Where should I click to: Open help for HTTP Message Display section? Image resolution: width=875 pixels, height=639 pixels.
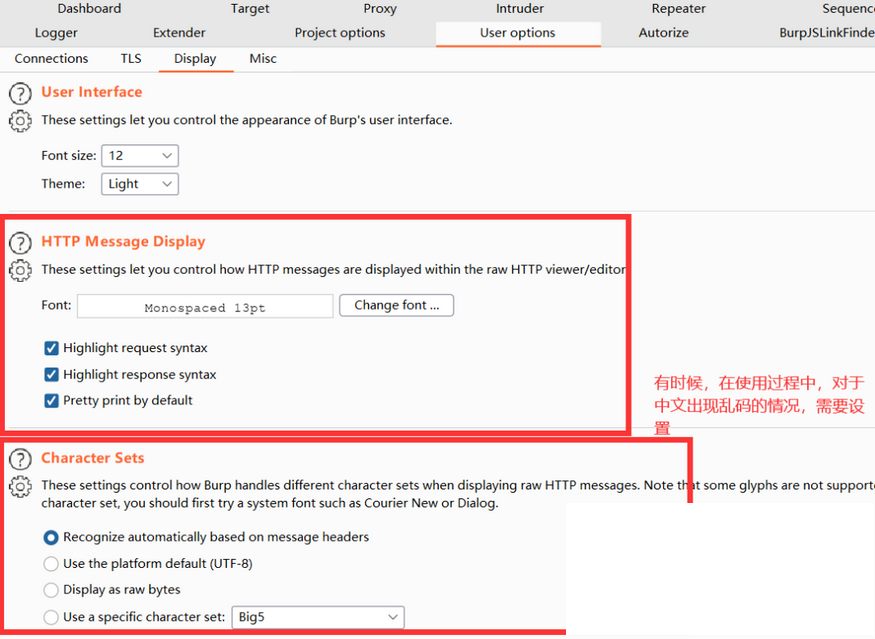coord(20,243)
